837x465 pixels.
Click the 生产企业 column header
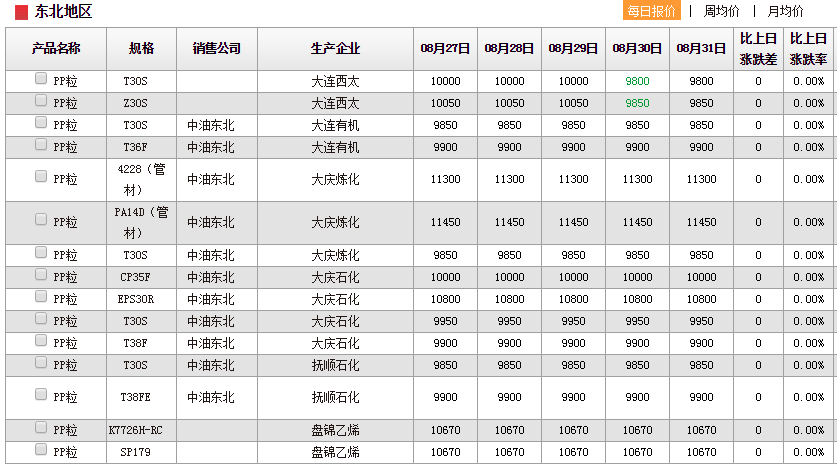(335, 49)
